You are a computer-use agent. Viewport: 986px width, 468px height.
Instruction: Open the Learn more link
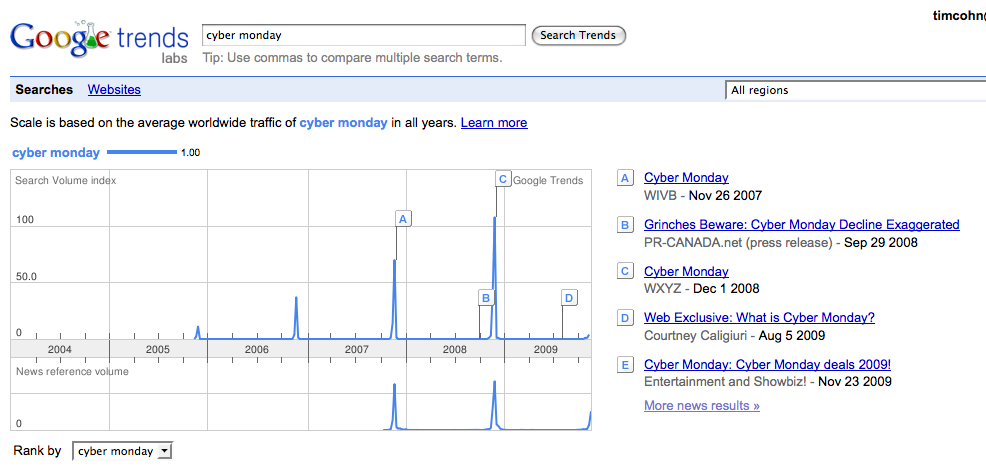[494, 123]
